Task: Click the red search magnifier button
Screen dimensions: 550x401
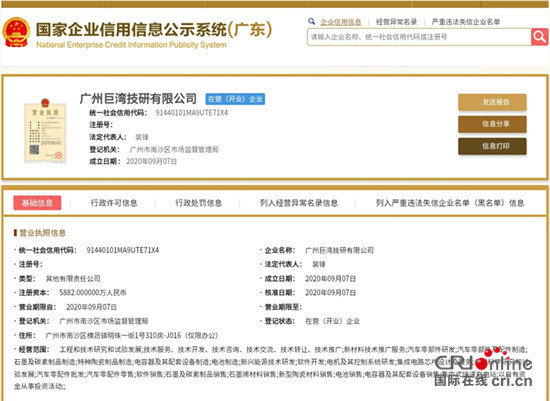Action: point(539,37)
